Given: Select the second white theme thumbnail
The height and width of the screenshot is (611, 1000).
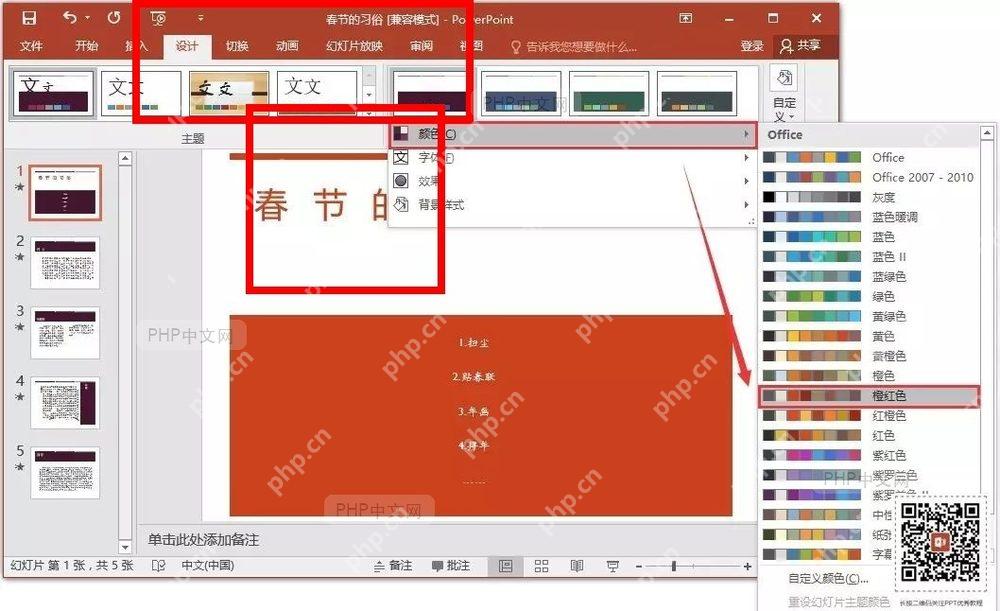Looking at the screenshot, I should coord(141,93).
